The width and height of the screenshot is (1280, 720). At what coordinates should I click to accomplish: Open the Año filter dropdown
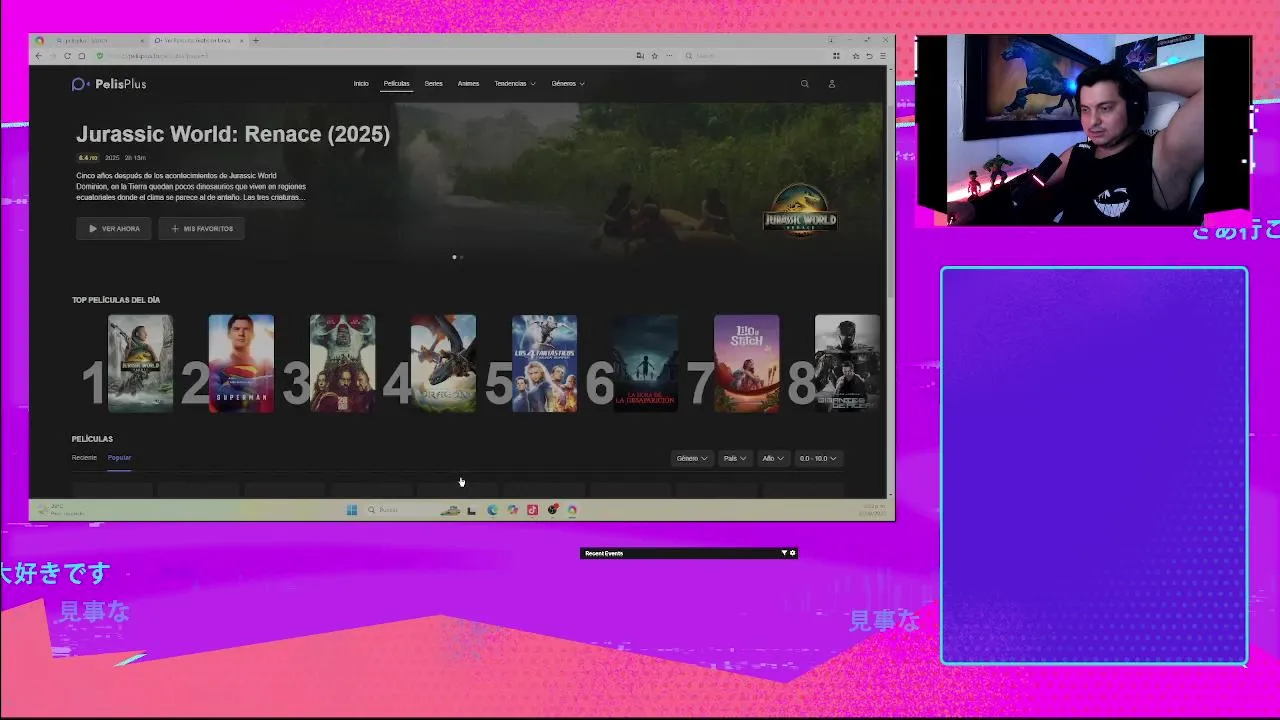tap(773, 458)
